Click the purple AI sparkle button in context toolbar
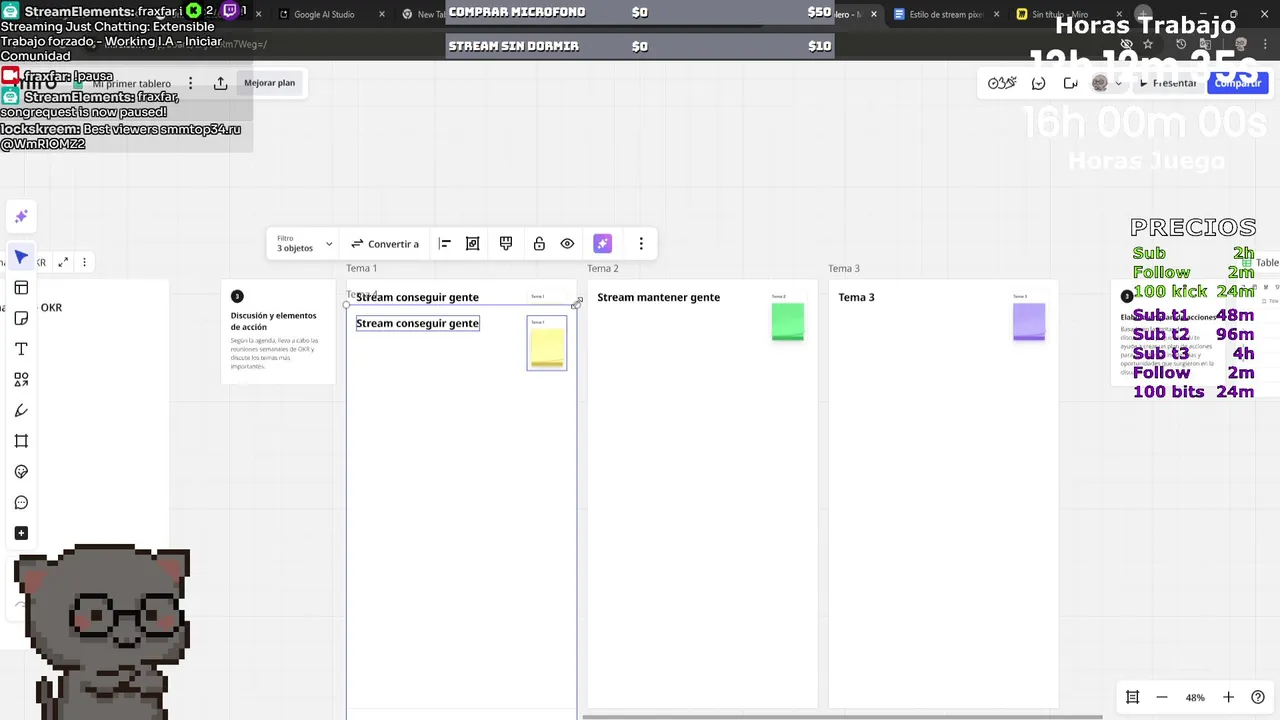 [602, 244]
